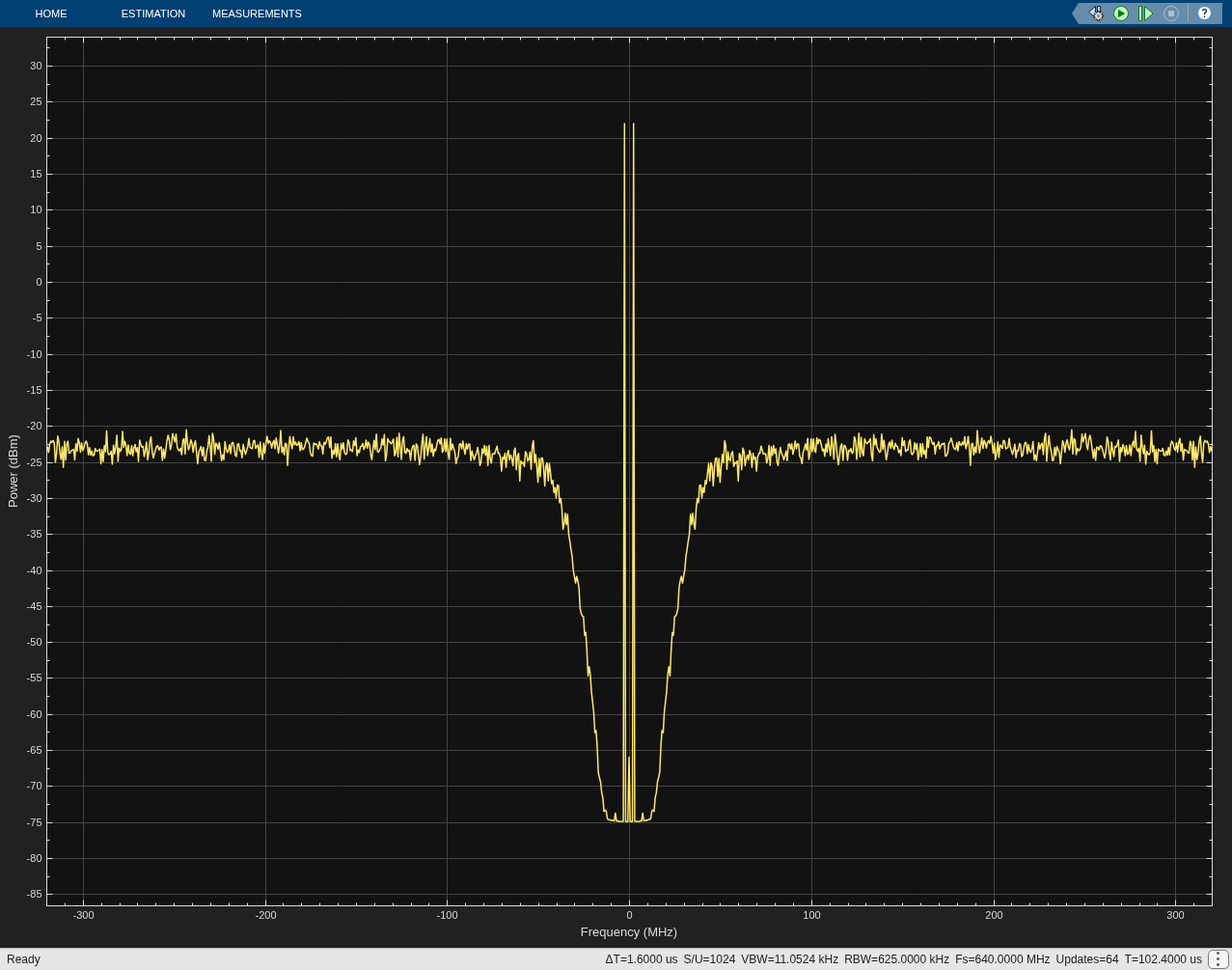This screenshot has width=1232, height=970.
Task: Click the x-axis tick label -300
Action: (84, 915)
